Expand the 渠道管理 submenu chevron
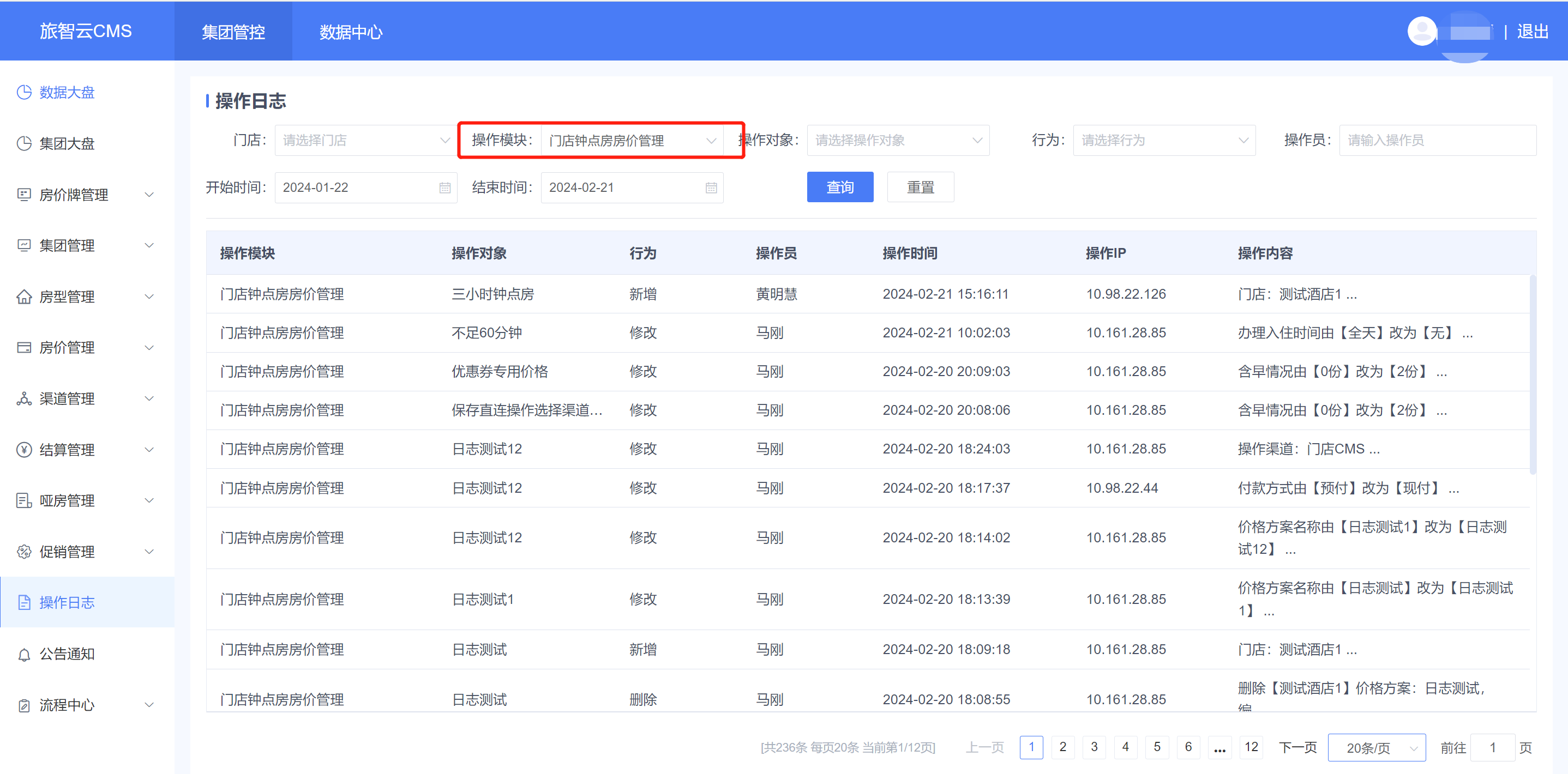 pos(149,398)
